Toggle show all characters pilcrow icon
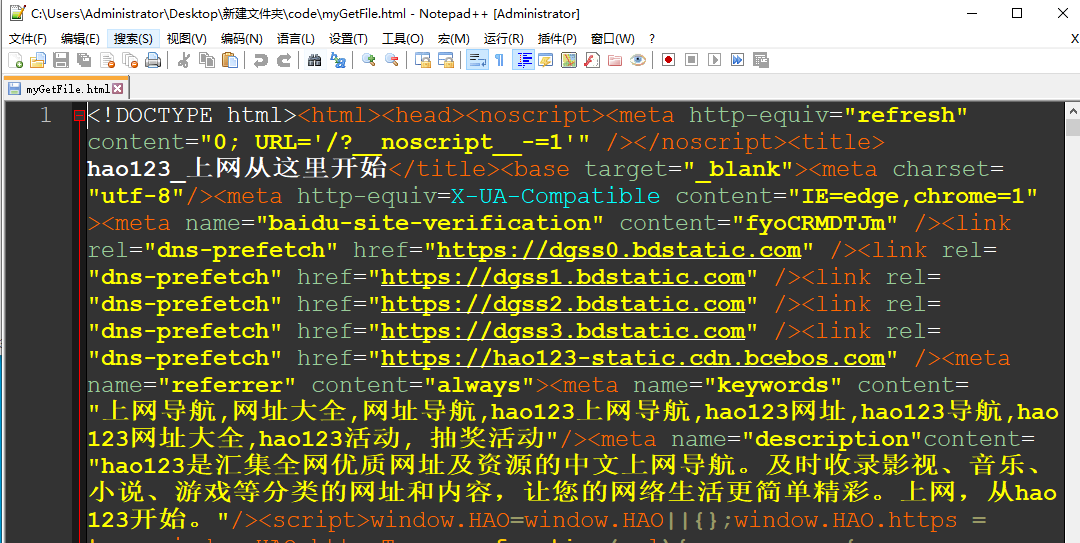The width and height of the screenshot is (1080, 543). coord(500,60)
